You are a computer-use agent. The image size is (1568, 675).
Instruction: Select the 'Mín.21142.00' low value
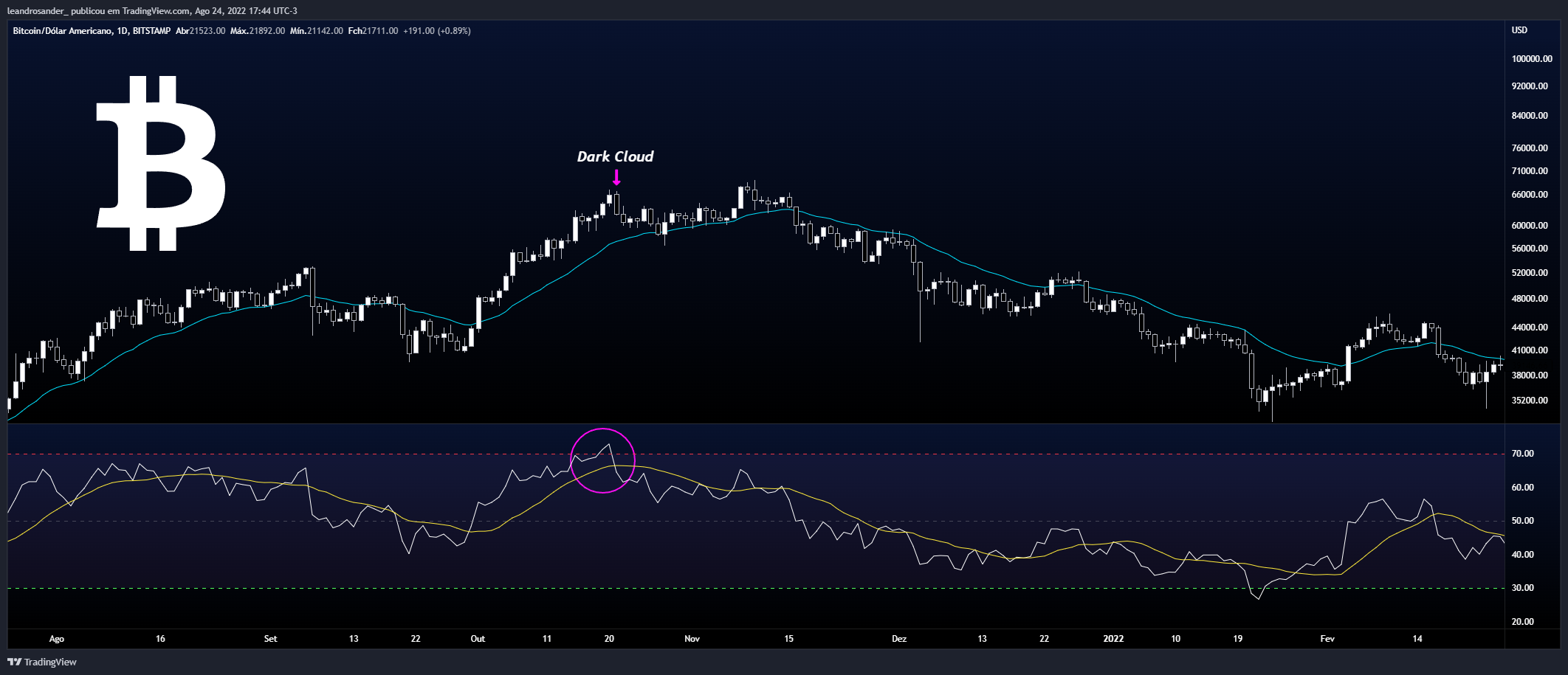pyautogui.click(x=317, y=31)
